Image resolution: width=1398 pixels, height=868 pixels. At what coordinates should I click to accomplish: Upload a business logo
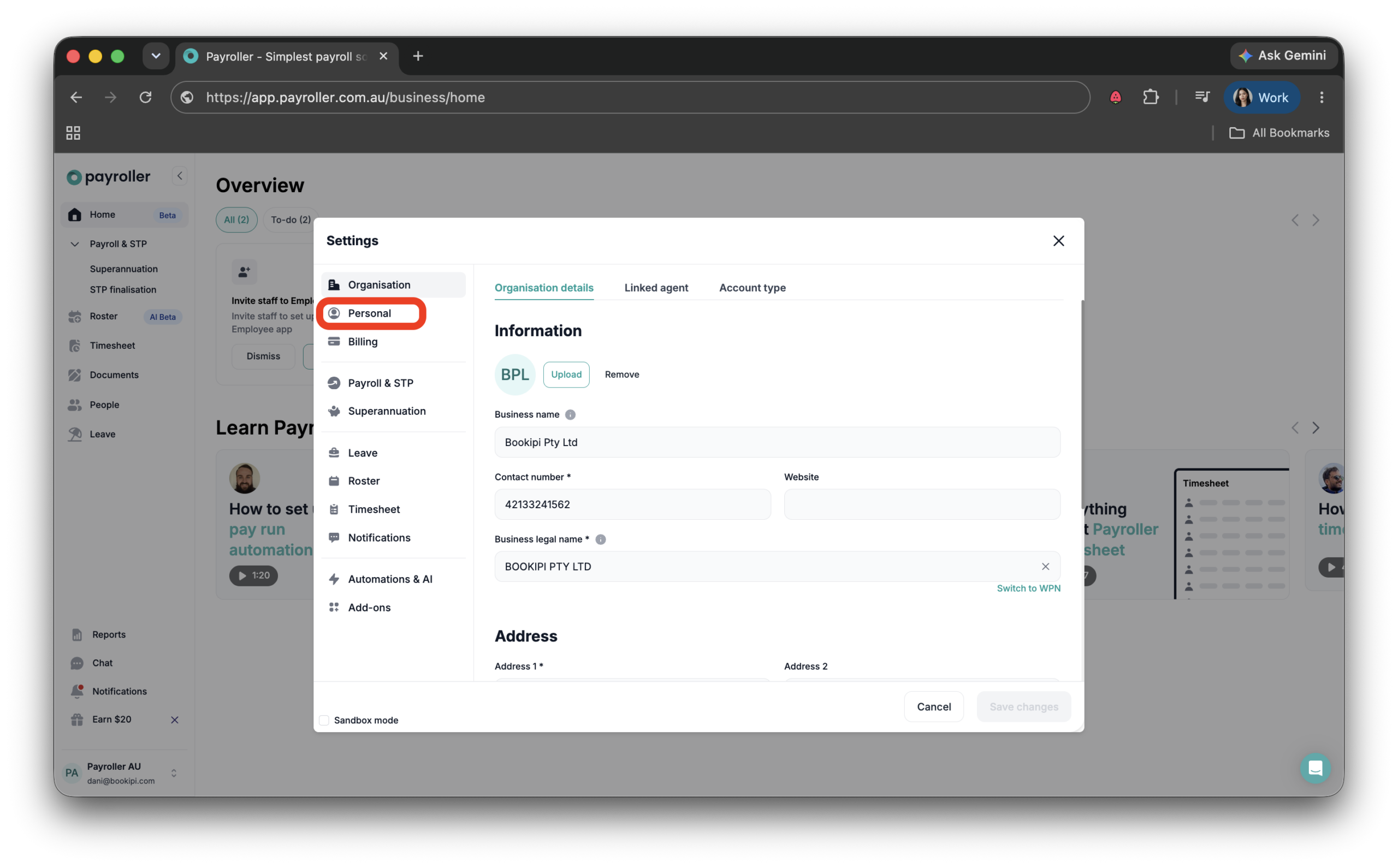(566, 374)
